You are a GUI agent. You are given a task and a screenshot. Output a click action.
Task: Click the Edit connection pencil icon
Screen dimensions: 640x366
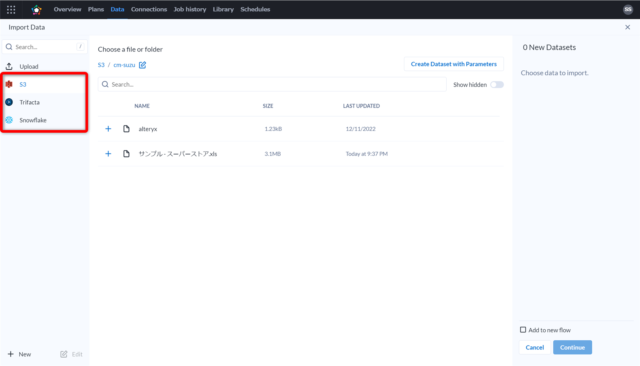pyautogui.click(x=64, y=354)
